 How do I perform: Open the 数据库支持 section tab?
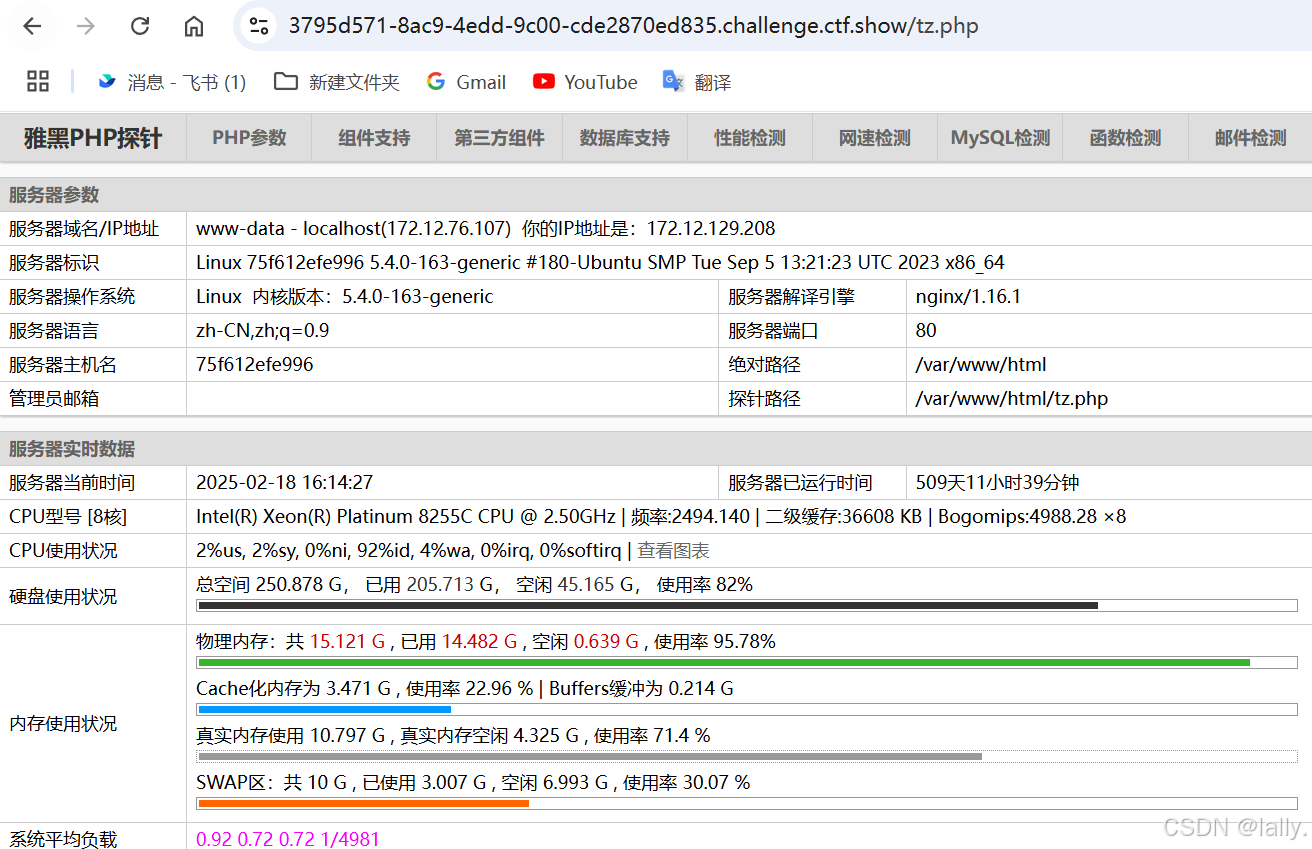[625, 138]
